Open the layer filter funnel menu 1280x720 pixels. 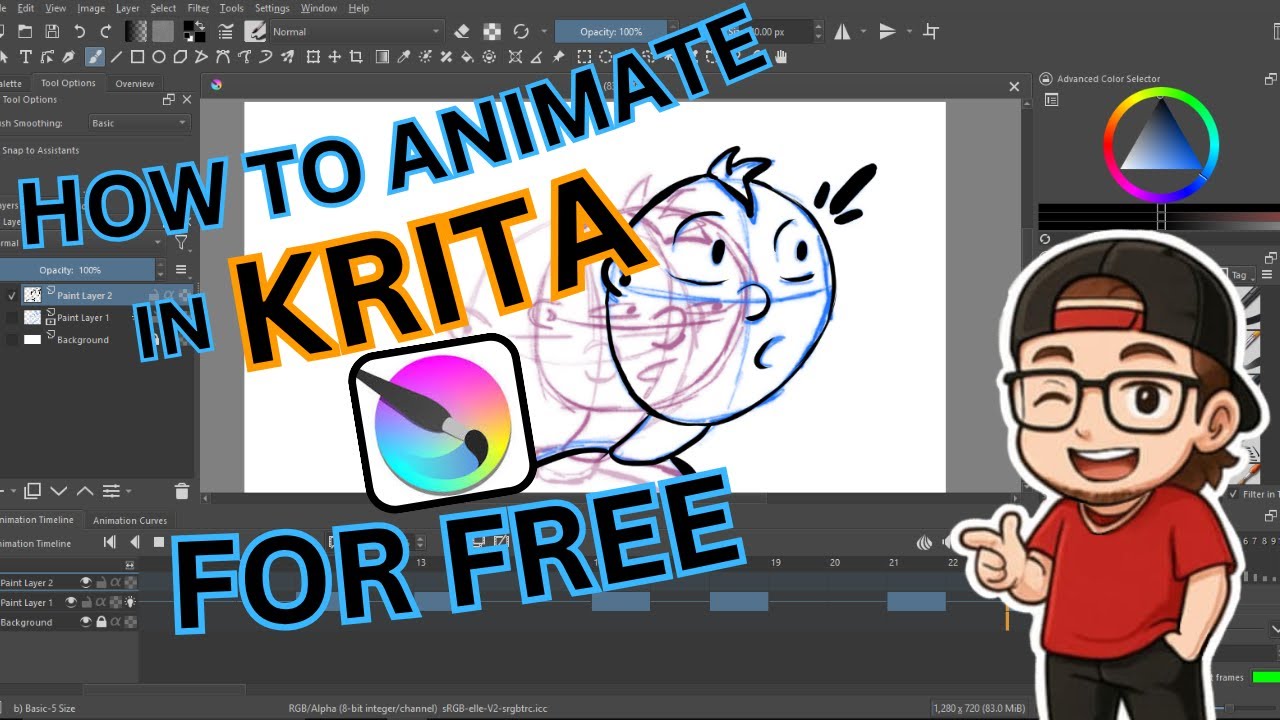tap(181, 243)
